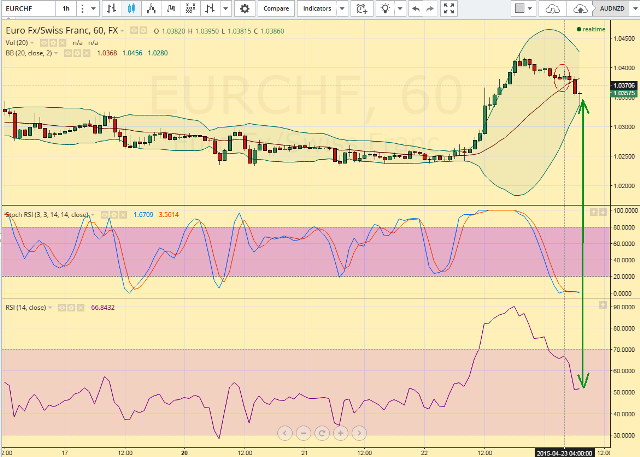Hide the BB (20, close, 2) indicator

[68, 53]
